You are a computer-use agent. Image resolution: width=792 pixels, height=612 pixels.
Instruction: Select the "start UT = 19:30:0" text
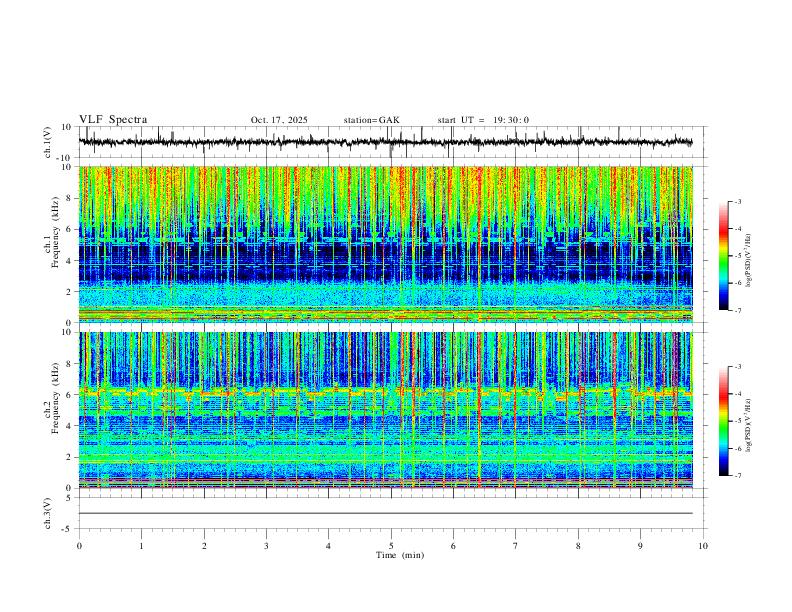[x=483, y=120]
